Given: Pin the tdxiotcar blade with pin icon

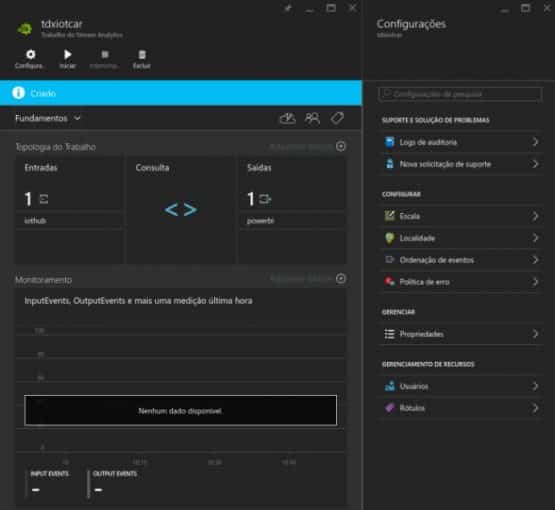Looking at the screenshot, I should coord(288,8).
